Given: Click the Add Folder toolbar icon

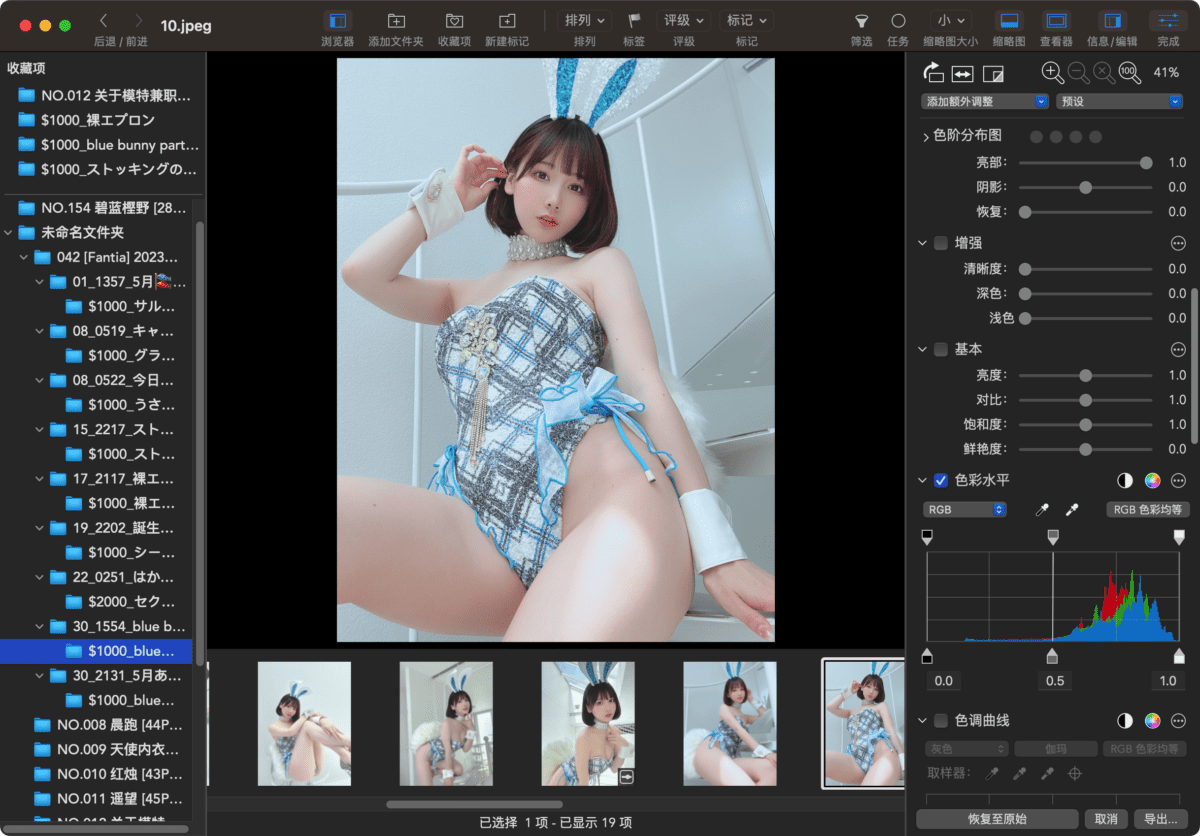Looking at the screenshot, I should coord(396,21).
